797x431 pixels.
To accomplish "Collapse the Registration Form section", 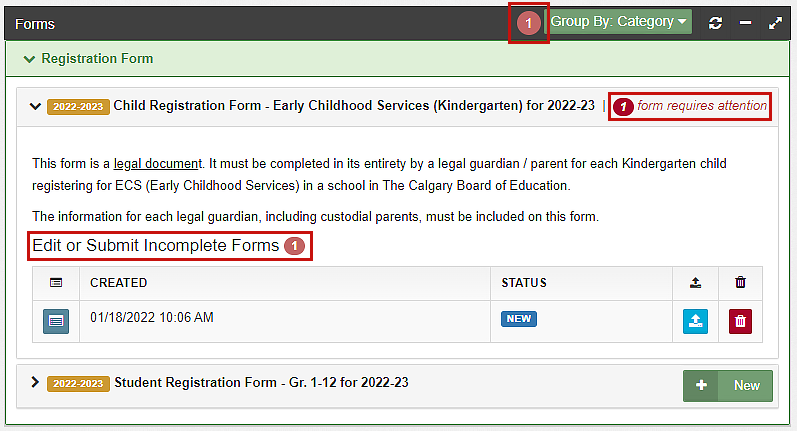I will point(29,59).
